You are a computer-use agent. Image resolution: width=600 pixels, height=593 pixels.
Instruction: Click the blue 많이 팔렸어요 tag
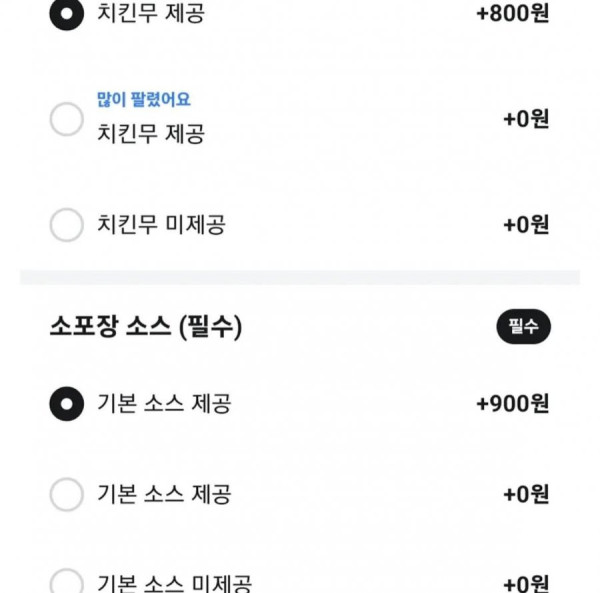point(143,100)
